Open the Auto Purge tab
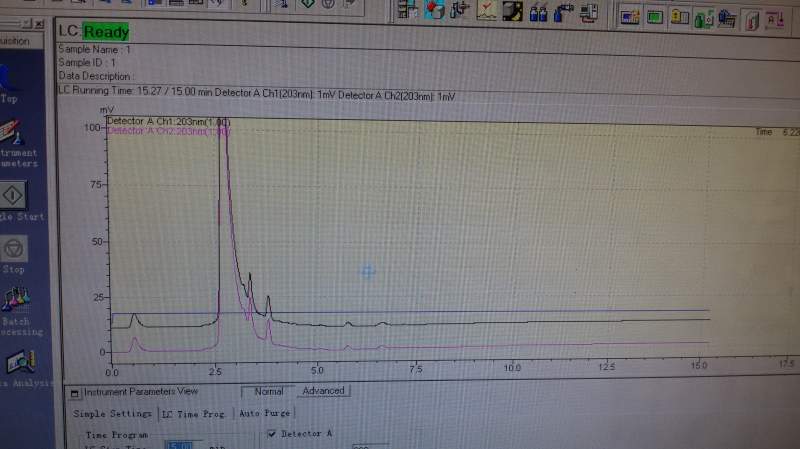The height and width of the screenshot is (449, 800). point(265,413)
